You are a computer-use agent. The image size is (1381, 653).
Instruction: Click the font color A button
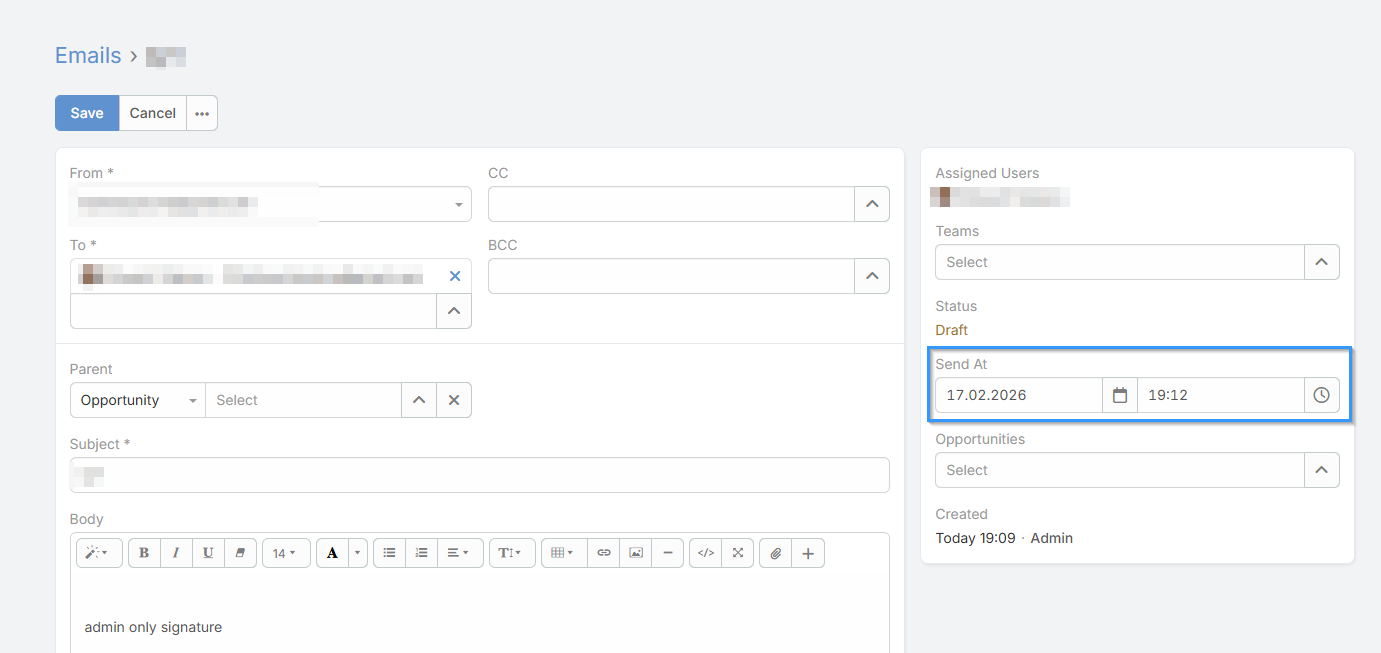click(332, 553)
